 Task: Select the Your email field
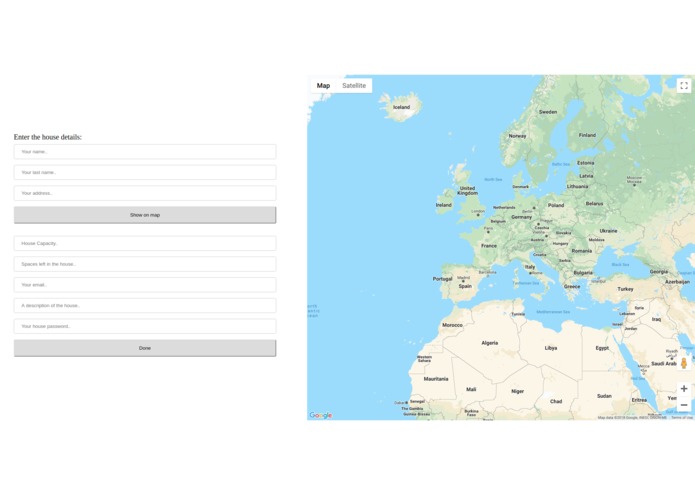pyautogui.click(x=145, y=285)
